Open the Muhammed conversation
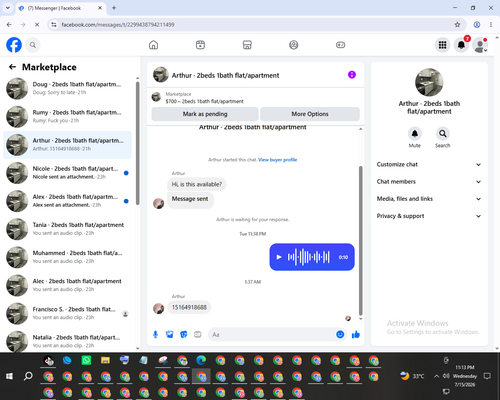The height and width of the screenshot is (400, 500). tap(67, 257)
